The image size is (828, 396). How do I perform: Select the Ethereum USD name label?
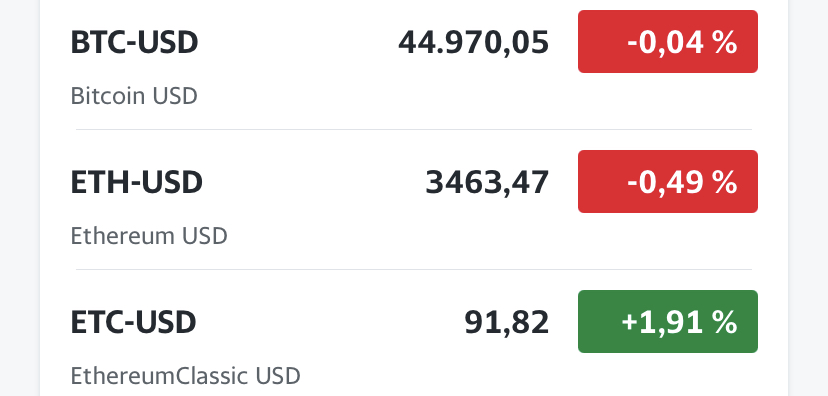pos(149,236)
